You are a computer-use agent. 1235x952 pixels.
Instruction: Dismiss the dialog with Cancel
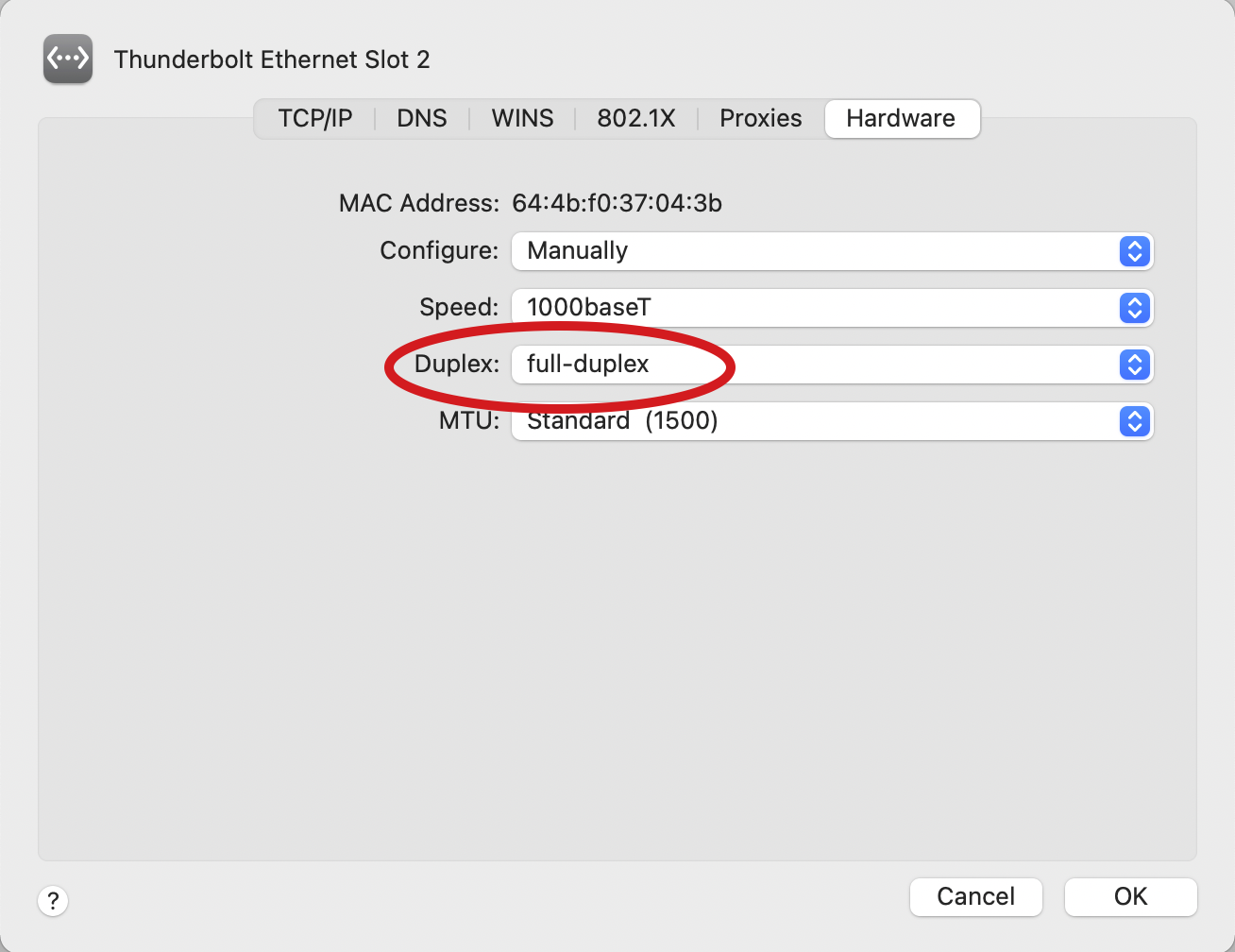[x=976, y=896]
